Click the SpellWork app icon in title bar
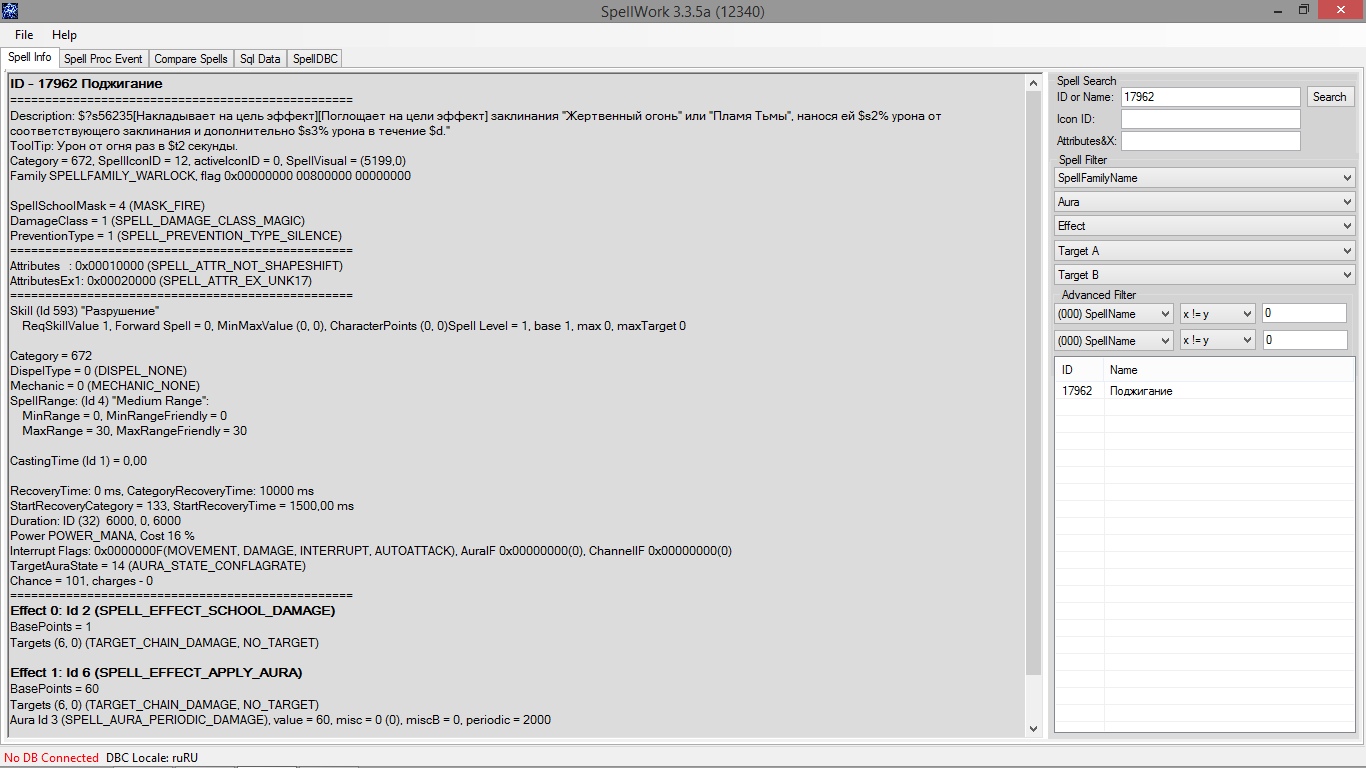Image resolution: width=1366 pixels, height=768 pixels. (x=11, y=11)
